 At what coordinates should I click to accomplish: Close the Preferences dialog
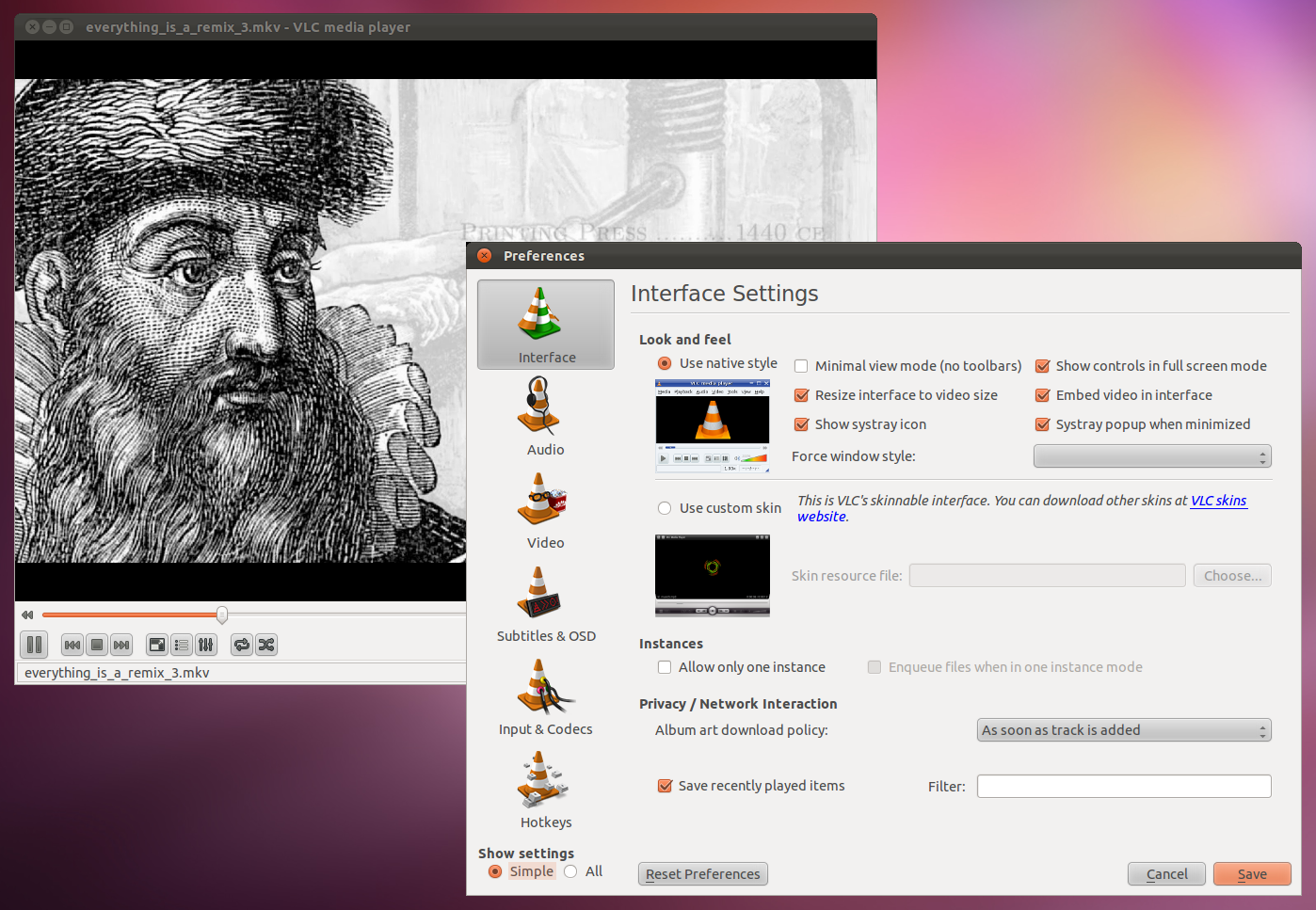(485, 256)
